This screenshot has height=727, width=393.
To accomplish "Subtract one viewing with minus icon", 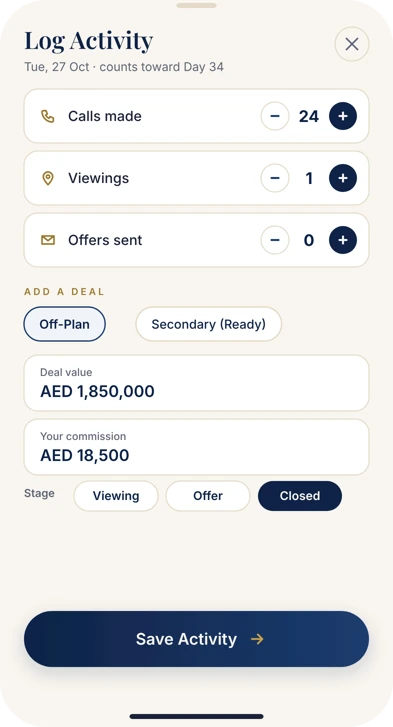I will (x=275, y=178).
